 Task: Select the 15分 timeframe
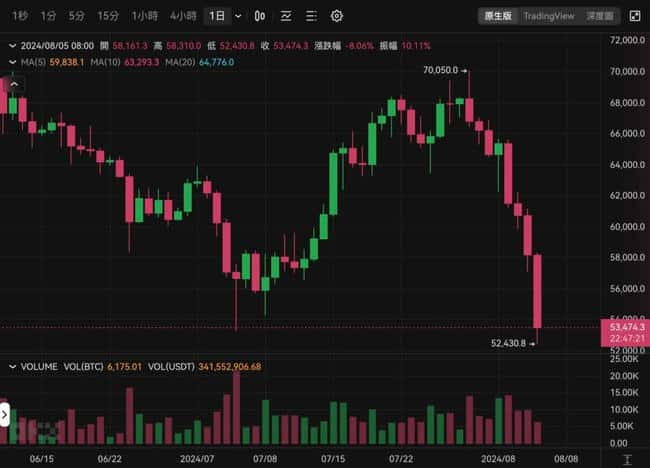(x=108, y=16)
